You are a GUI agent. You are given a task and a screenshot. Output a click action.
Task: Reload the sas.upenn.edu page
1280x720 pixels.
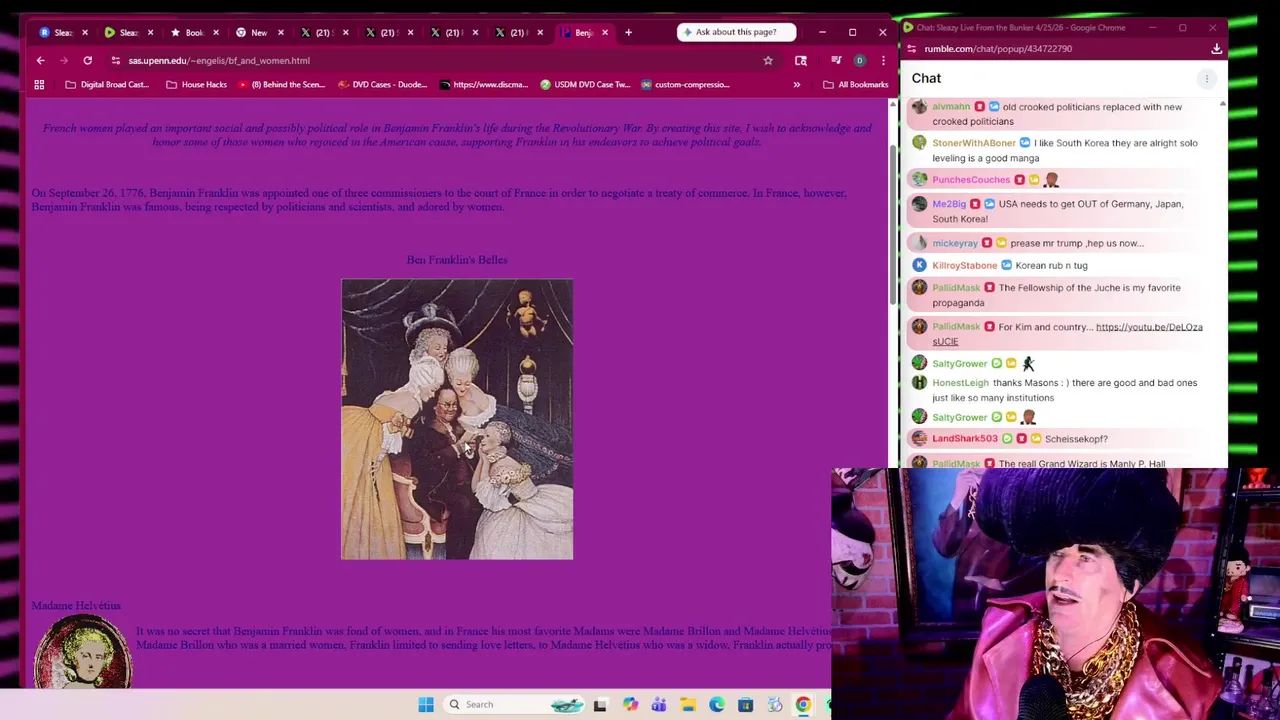pyautogui.click(x=87, y=60)
